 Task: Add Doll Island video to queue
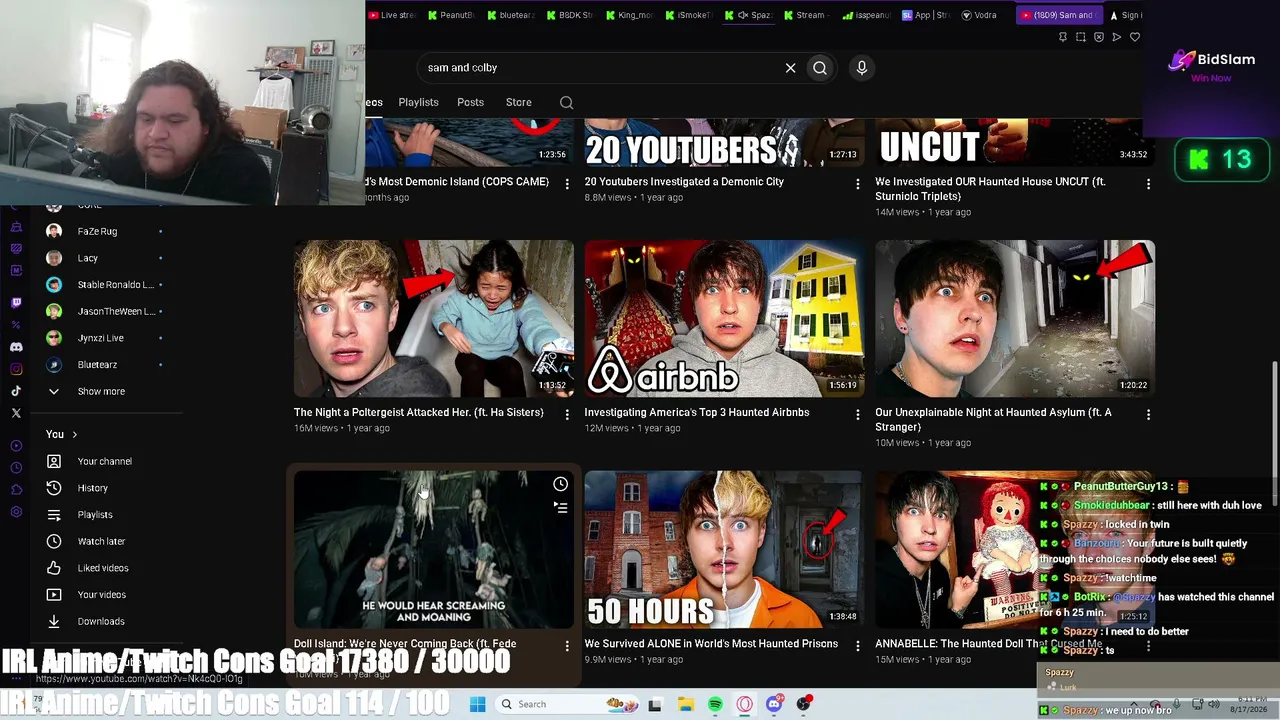560,508
